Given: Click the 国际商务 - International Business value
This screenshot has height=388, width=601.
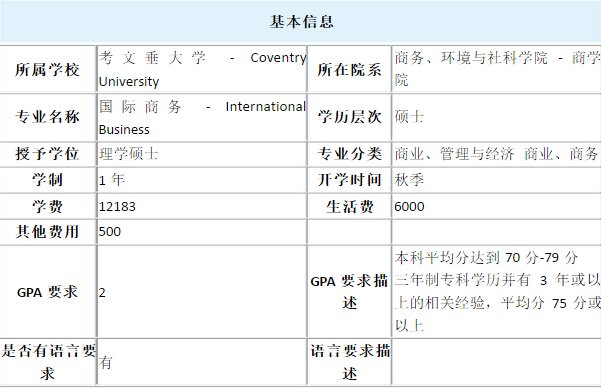Looking at the screenshot, I should click(202, 117).
